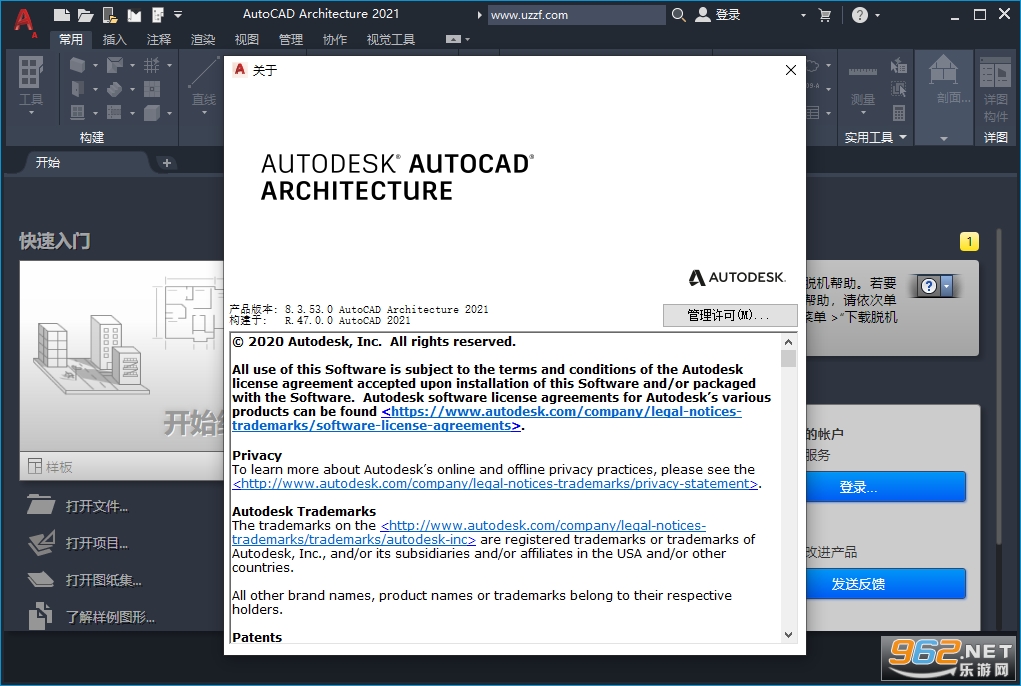This screenshot has height=686, width=1021.
Task: Switch to the 协作 ribbon tab
Action: coord(335,39)
